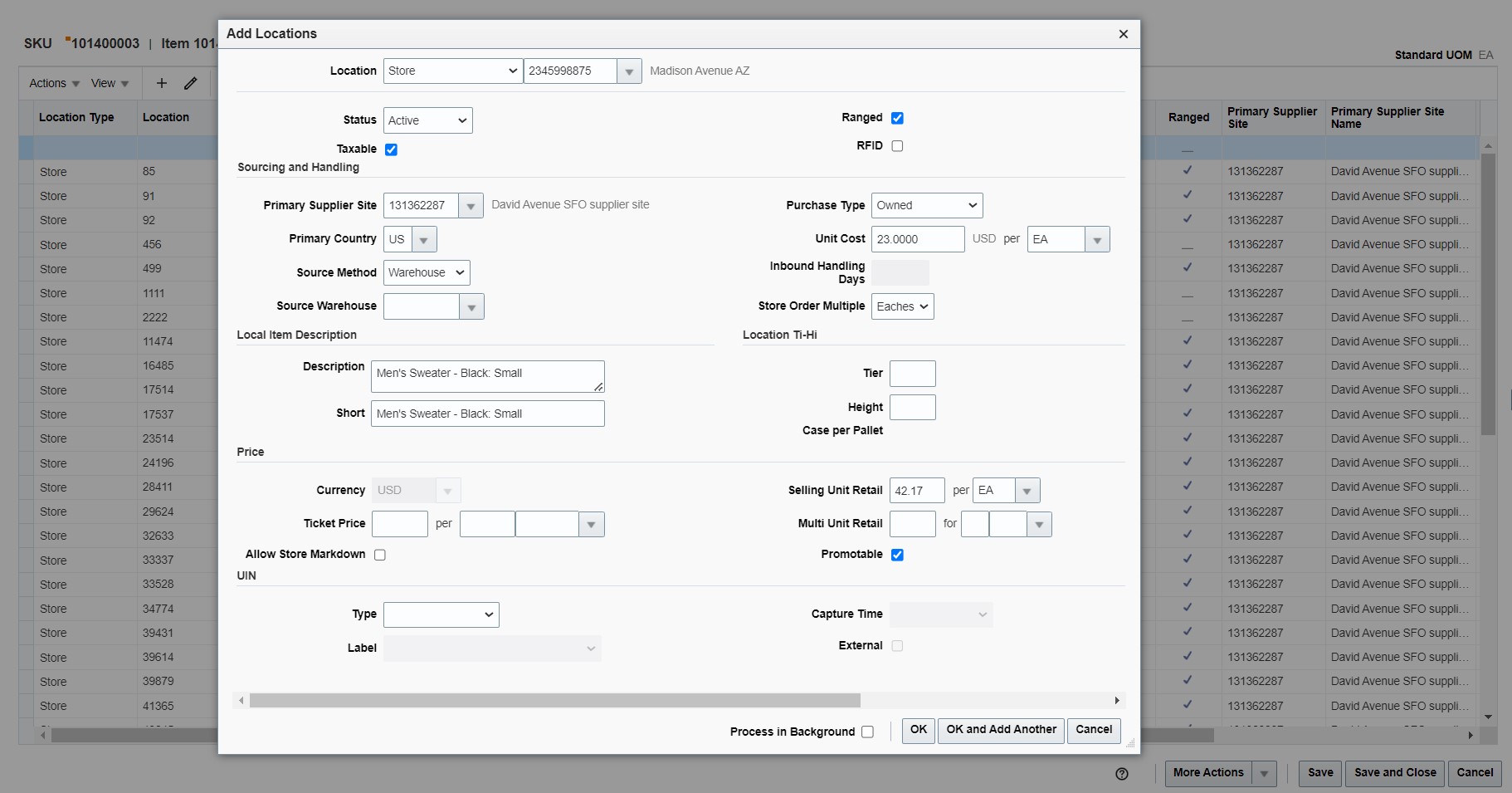The width and height of the screenshot is (1512, 793).
Task: Toggle the Taxable checkbox
Action: coord(391,149)
